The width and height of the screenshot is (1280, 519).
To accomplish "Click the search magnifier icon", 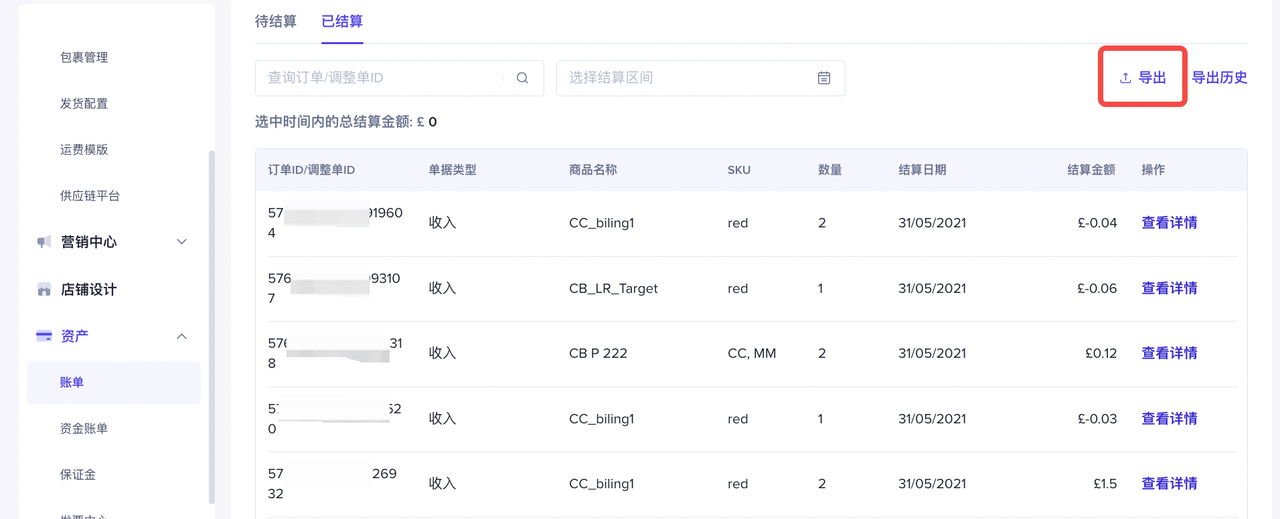I will [x=522, y=78].
